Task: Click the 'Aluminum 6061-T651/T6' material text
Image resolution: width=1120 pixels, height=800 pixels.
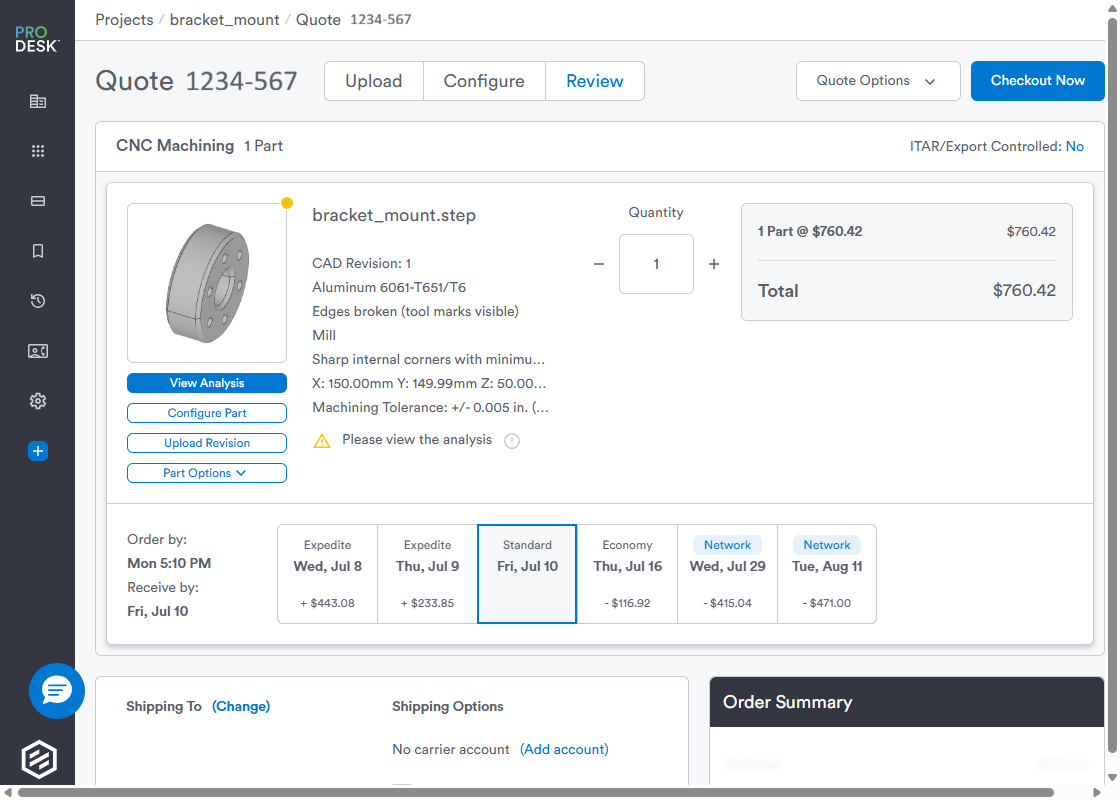Action: click(x=389, y=287)
